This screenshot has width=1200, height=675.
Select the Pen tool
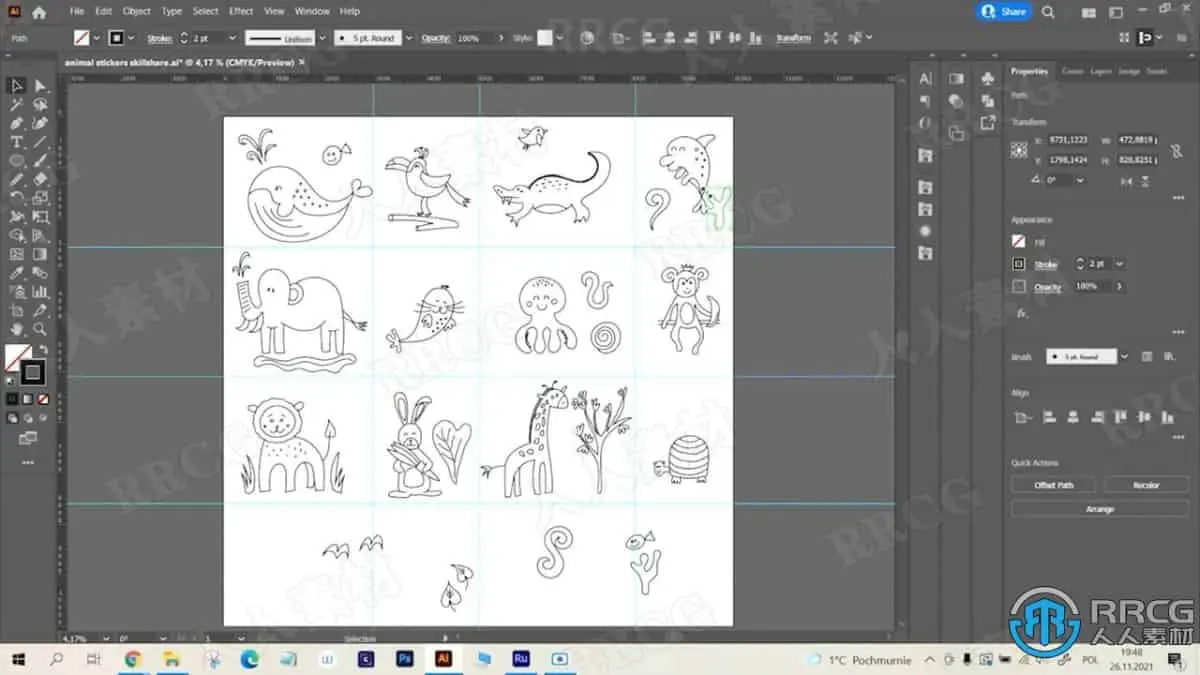(x=17, y=123)
